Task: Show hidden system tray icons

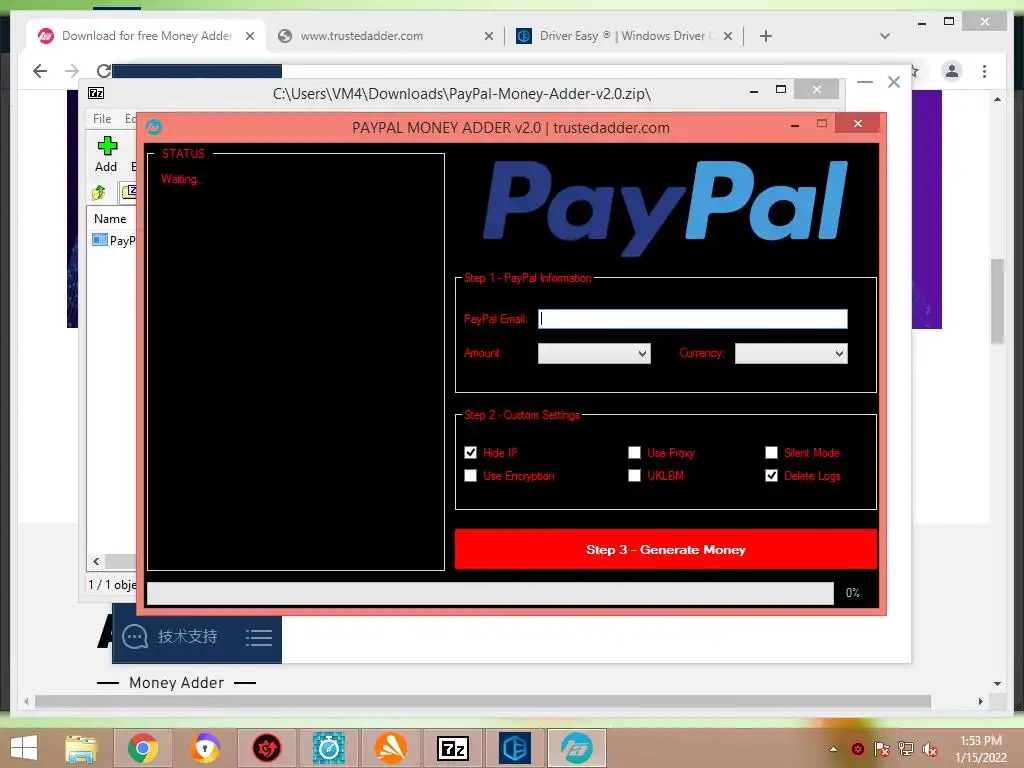Action: click(833, 749)
